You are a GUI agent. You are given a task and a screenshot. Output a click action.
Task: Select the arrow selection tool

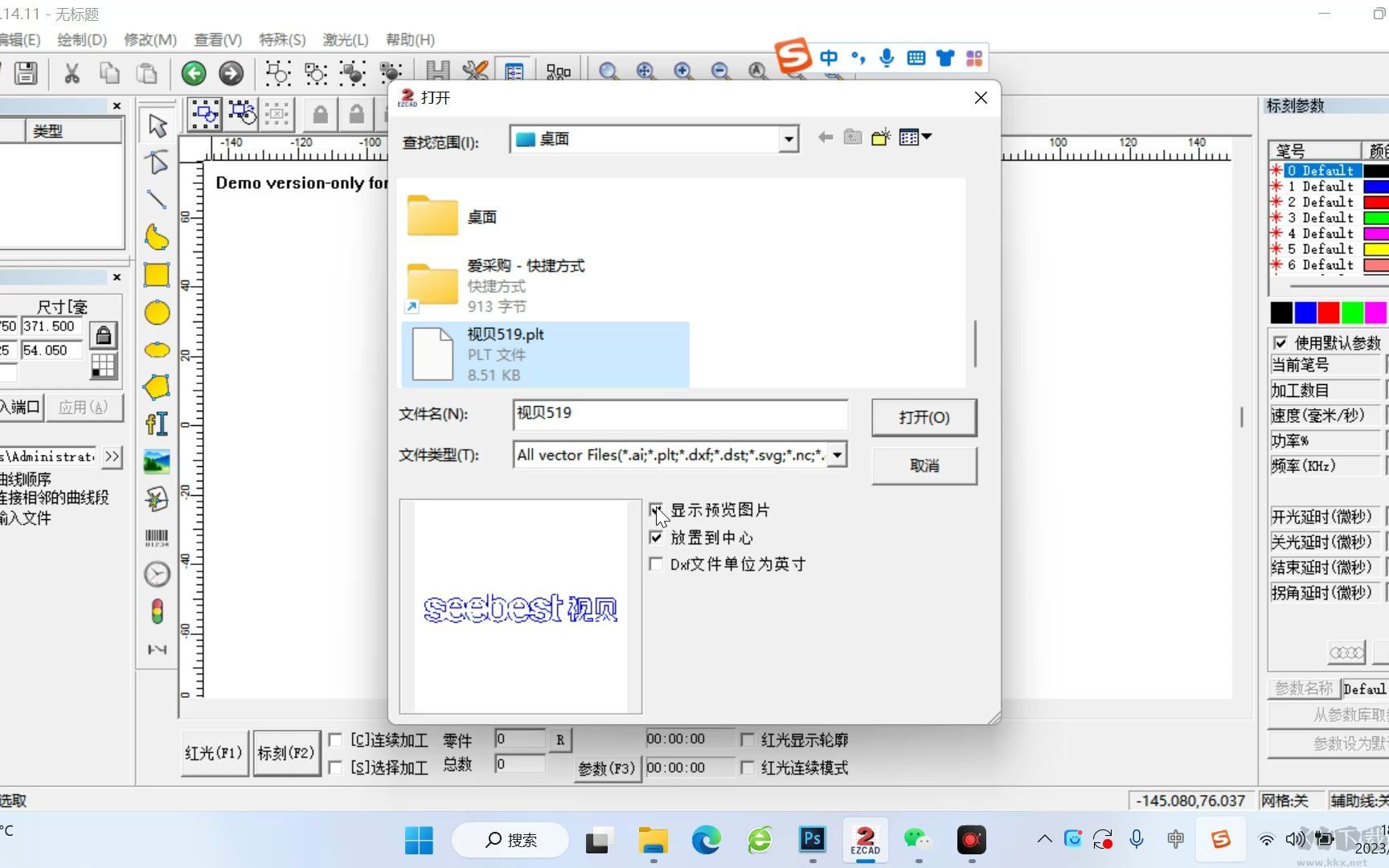click(157, 125)
